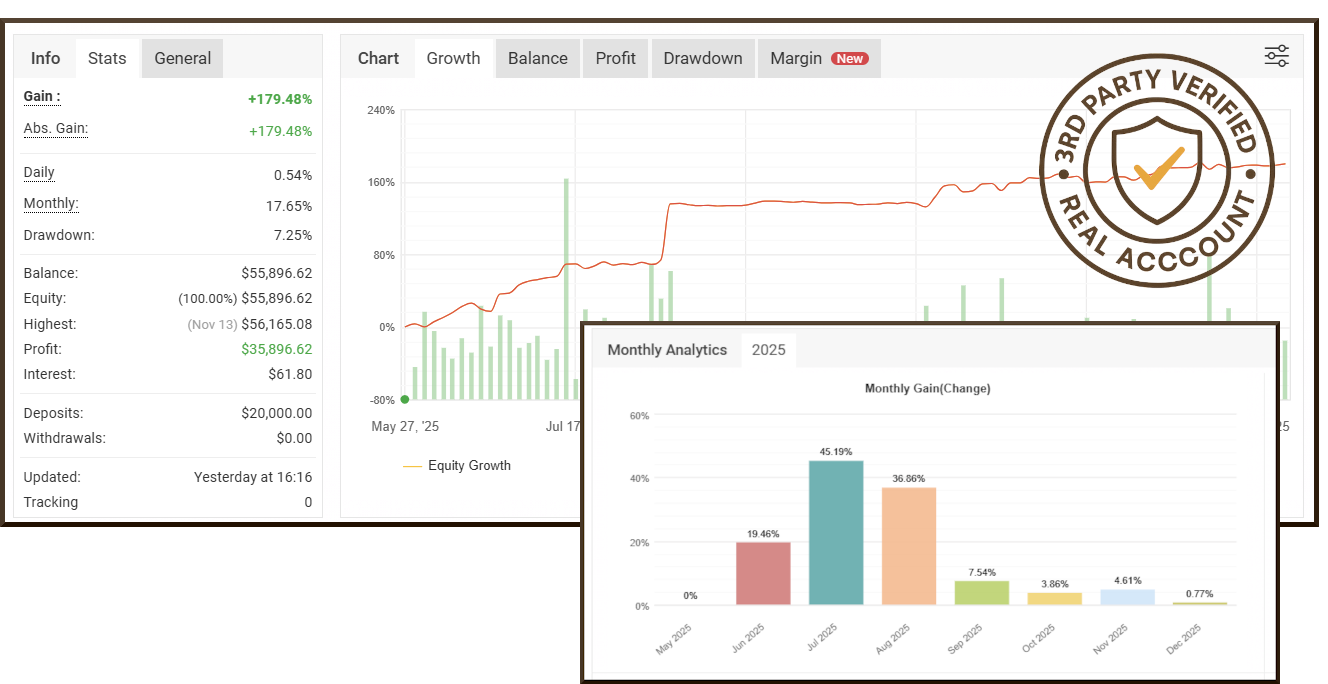Click the green start dot on chart
Screen dimensions: 1328x684
pos(405,399)
